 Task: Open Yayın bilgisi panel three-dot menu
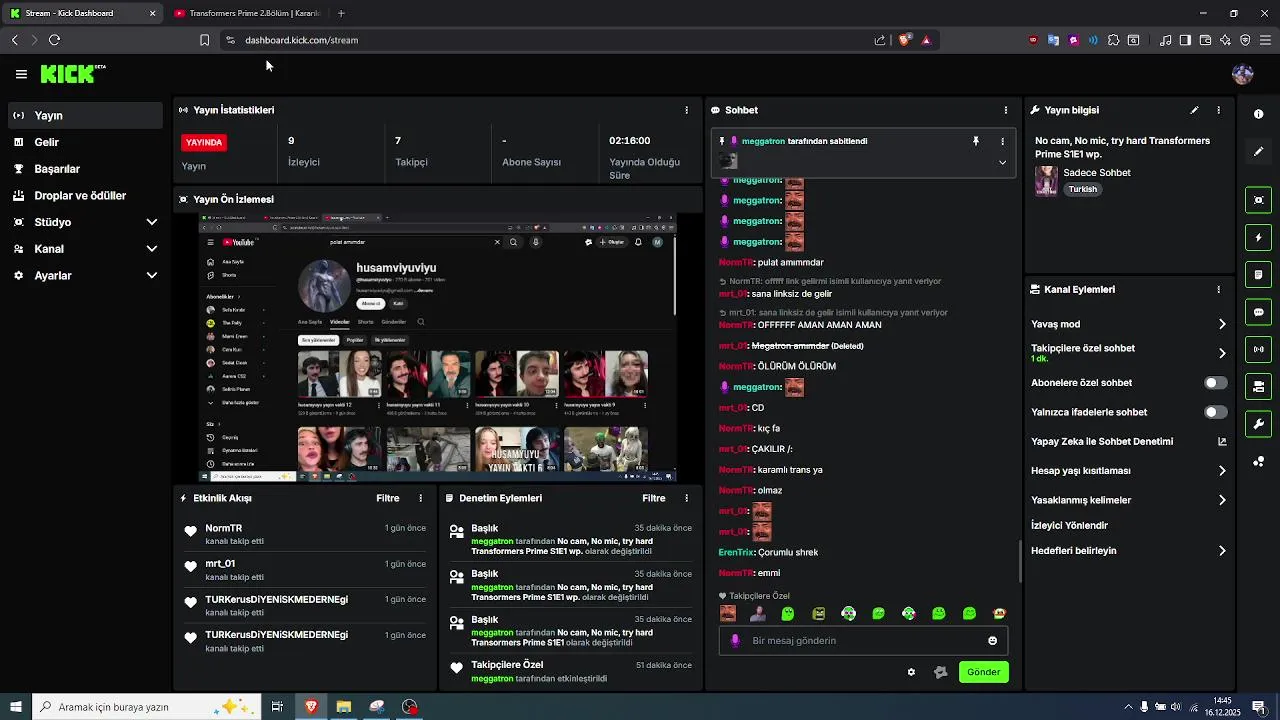pos(1218,110)
